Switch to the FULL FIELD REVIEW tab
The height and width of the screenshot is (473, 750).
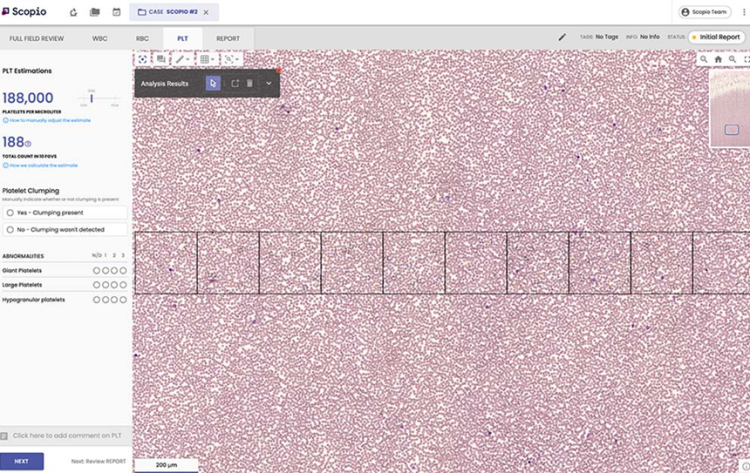point(36,38)
